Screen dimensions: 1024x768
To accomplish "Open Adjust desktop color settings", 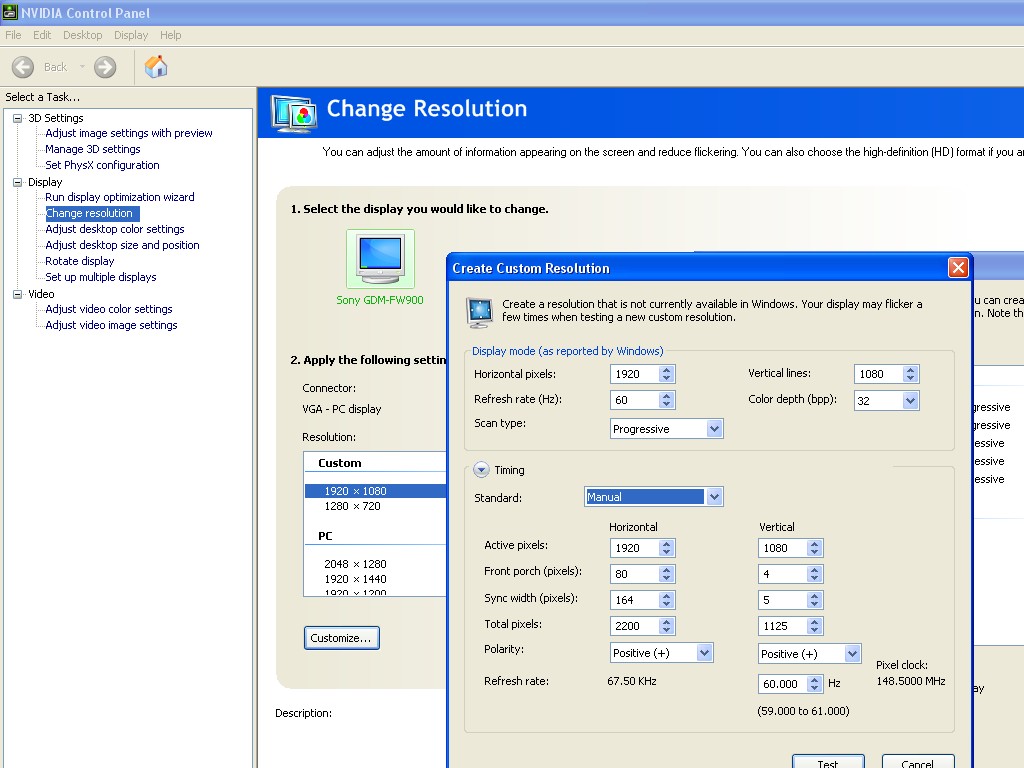I will (x=115, y=229).
